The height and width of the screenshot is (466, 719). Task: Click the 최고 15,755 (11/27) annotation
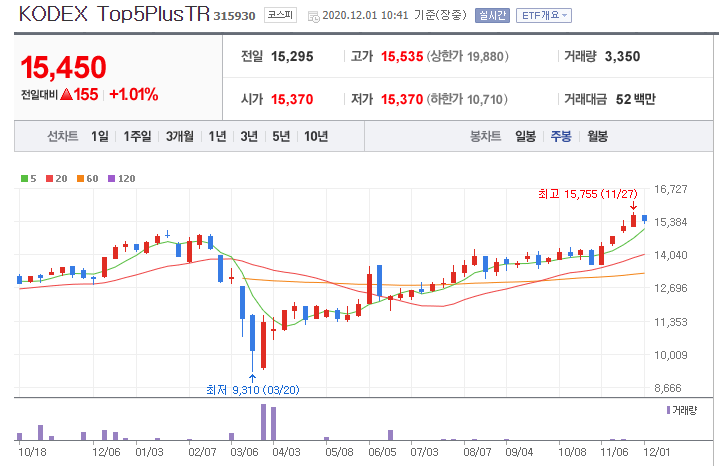tap(587, 194)
